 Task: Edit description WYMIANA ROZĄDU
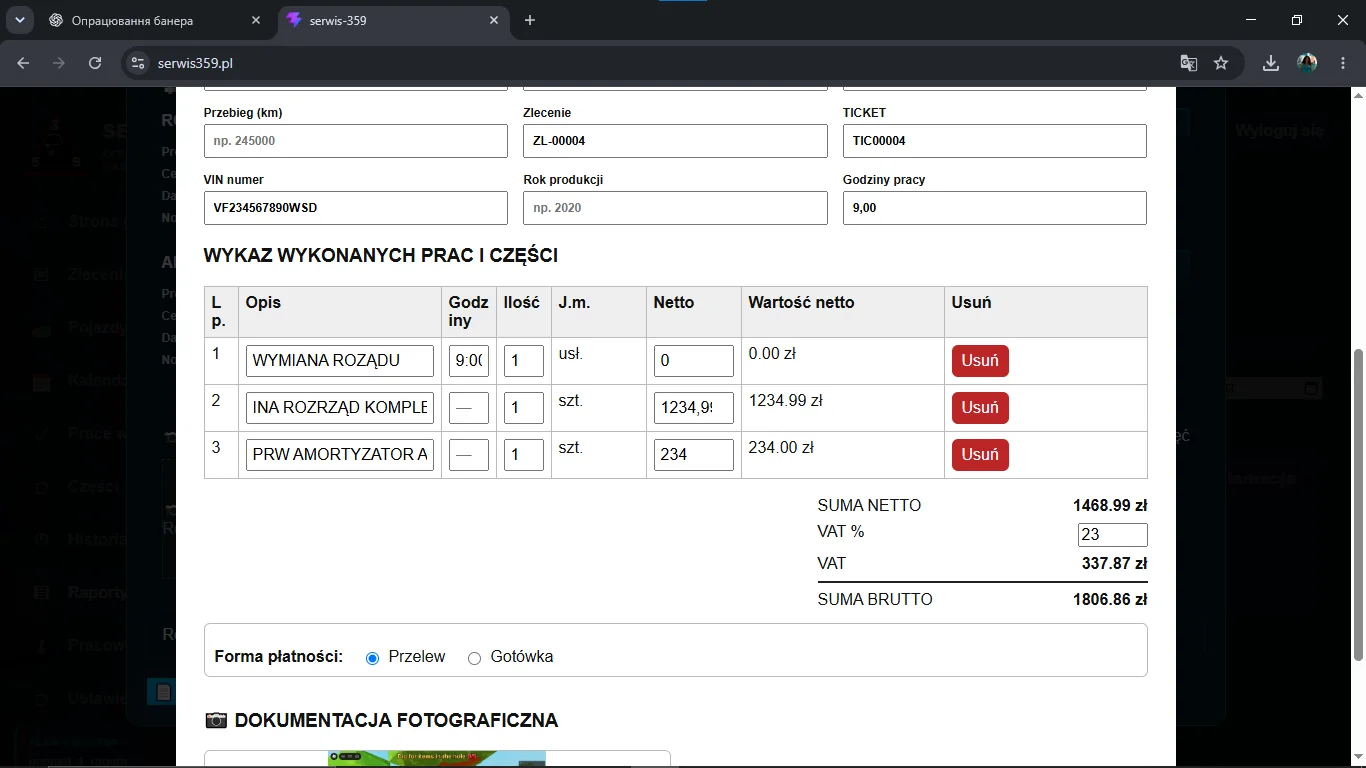(x=340, y=361)
